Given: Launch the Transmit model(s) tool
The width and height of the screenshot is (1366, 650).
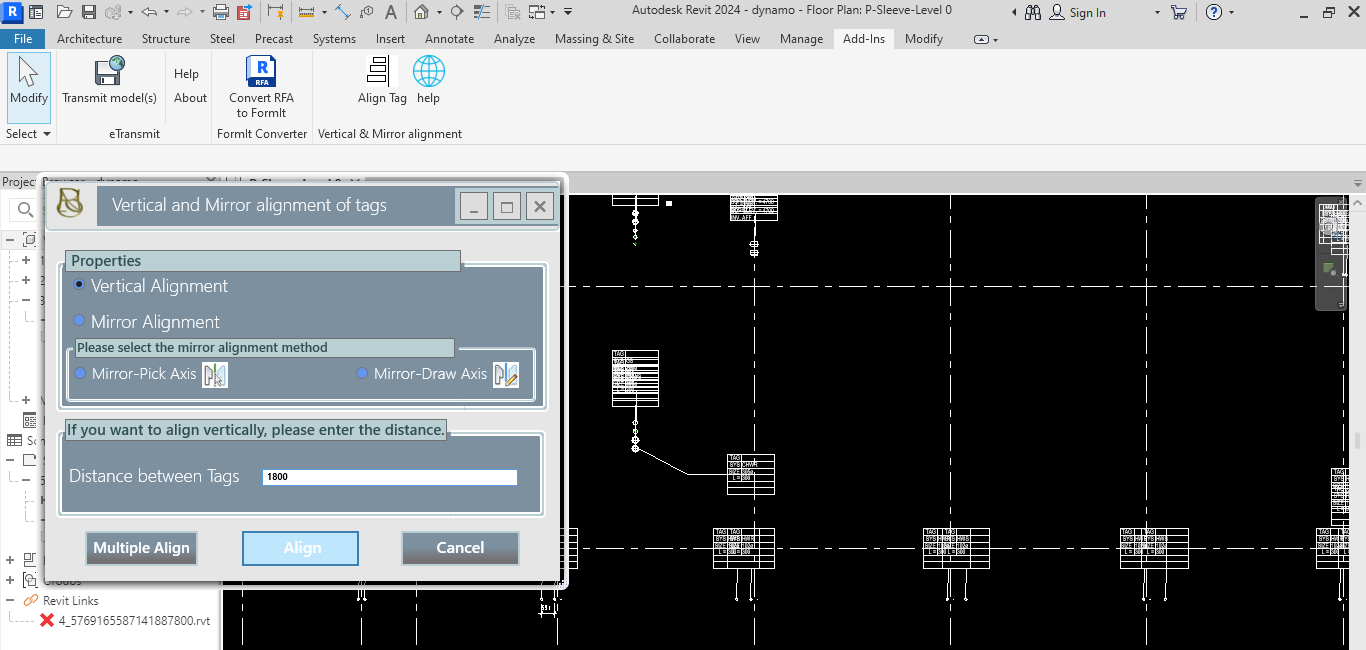Looking at the screenshot, I should tap(109, 80).
